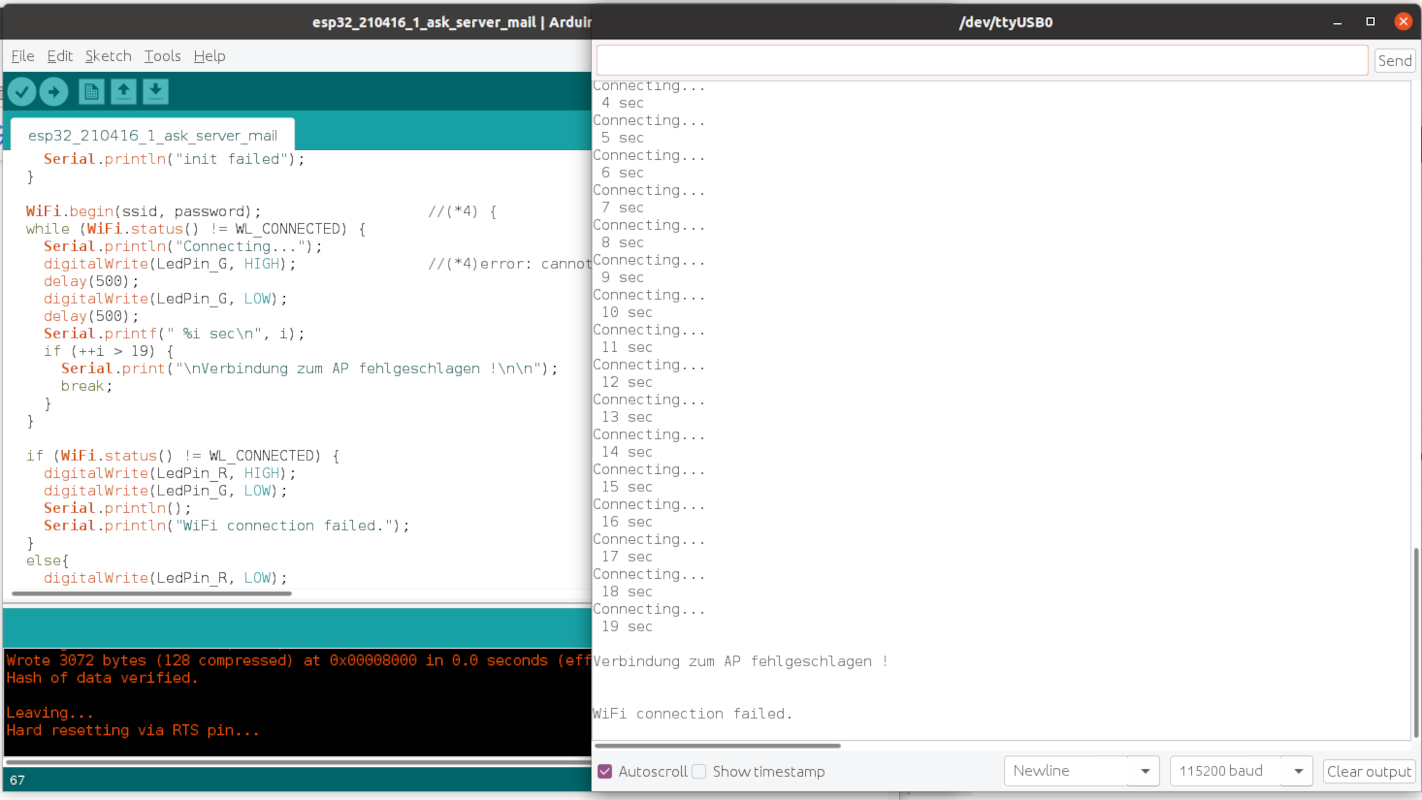Viewport: 1422px width, 800px height.
Task: Click the line number 67 in status bar
Action: [17, 780]
